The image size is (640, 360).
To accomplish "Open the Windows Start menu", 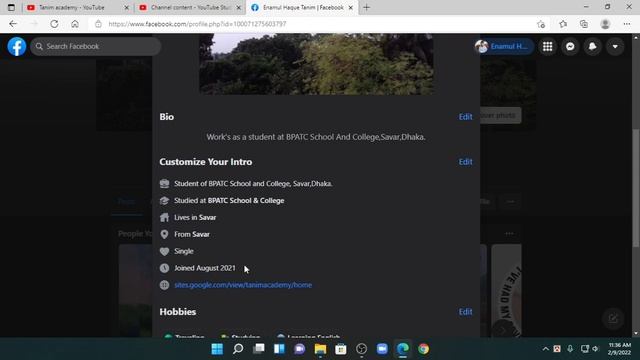I will coord(217,349).
